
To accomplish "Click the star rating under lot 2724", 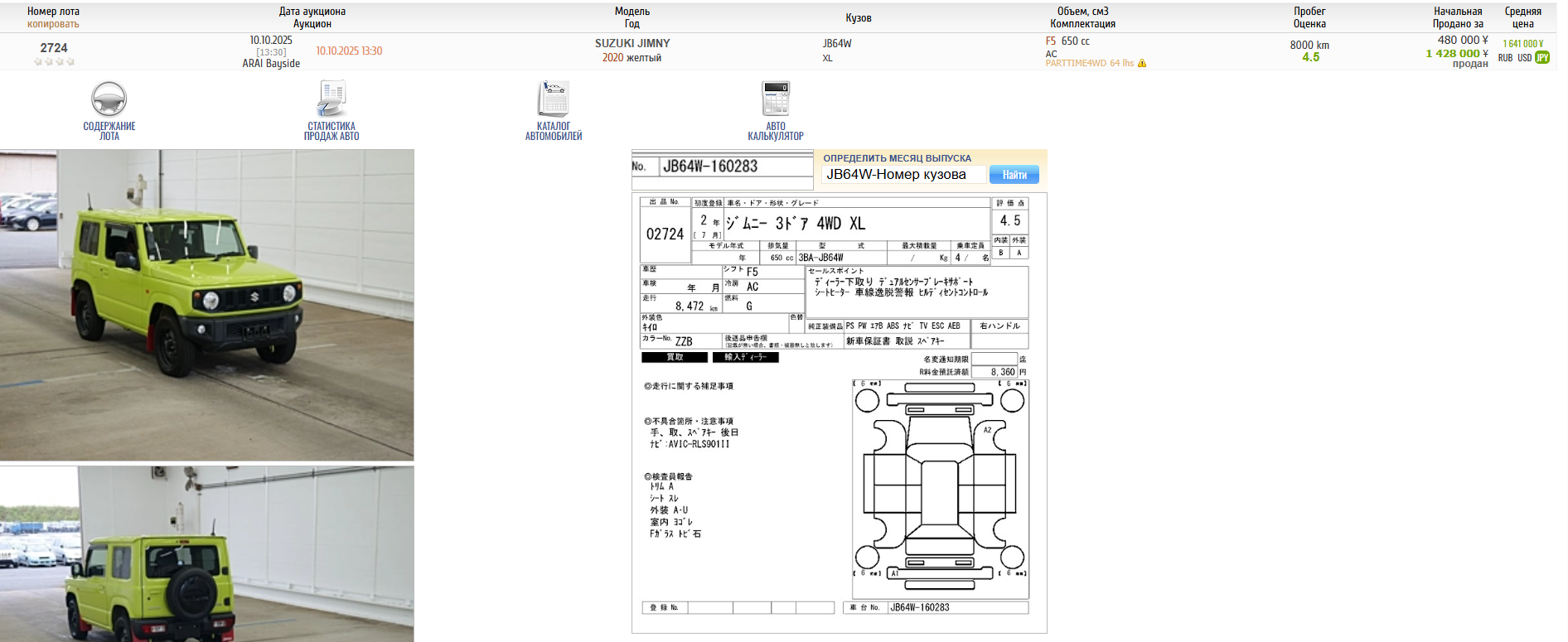I will 54,62.
